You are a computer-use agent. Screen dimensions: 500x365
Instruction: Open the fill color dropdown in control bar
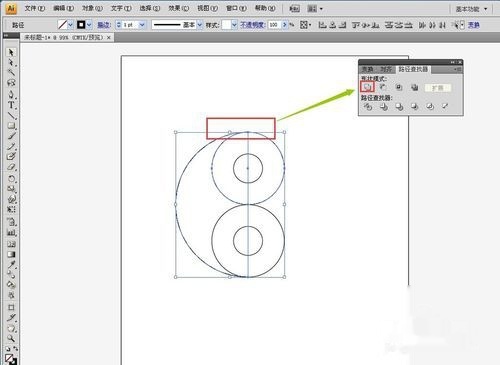click(70, 25)
